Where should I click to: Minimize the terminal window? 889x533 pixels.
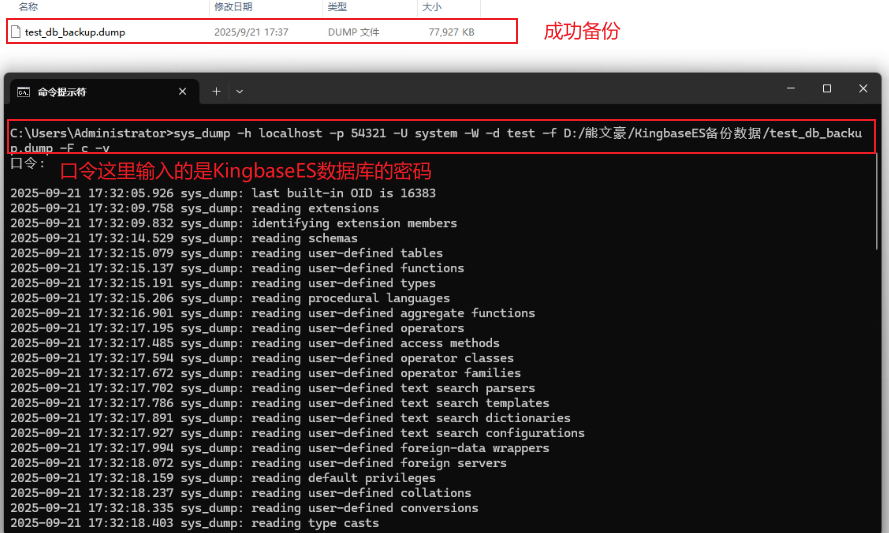point(791,88)
